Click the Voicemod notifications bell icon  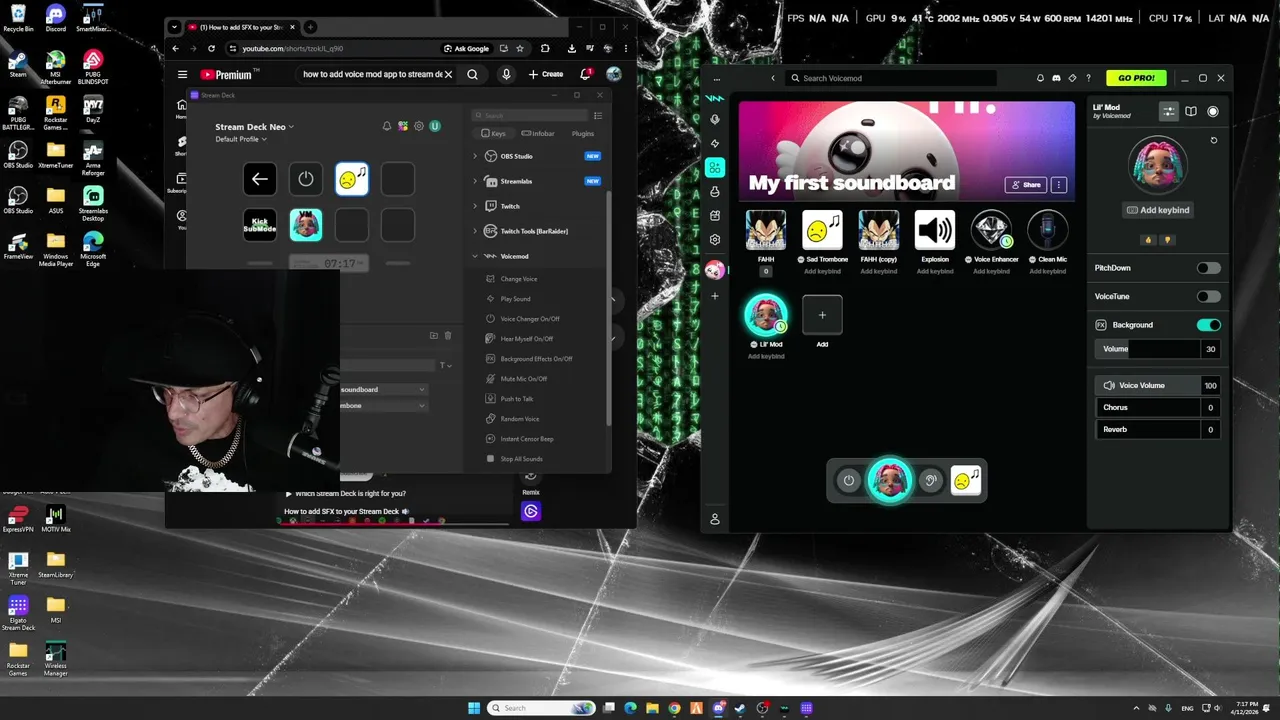coord(1040,78)
